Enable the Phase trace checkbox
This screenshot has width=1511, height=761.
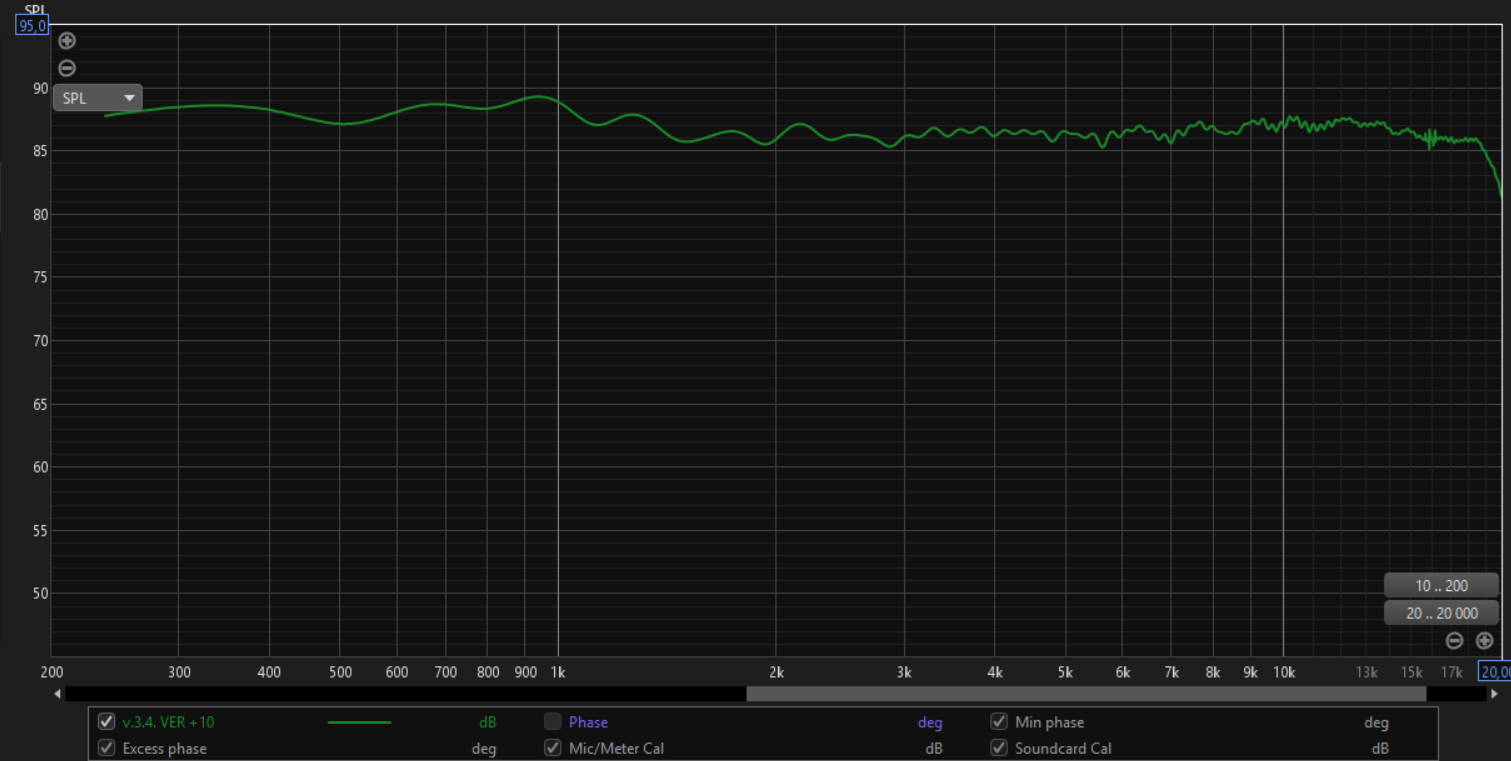pyautogui.click(x=552, y=722)
